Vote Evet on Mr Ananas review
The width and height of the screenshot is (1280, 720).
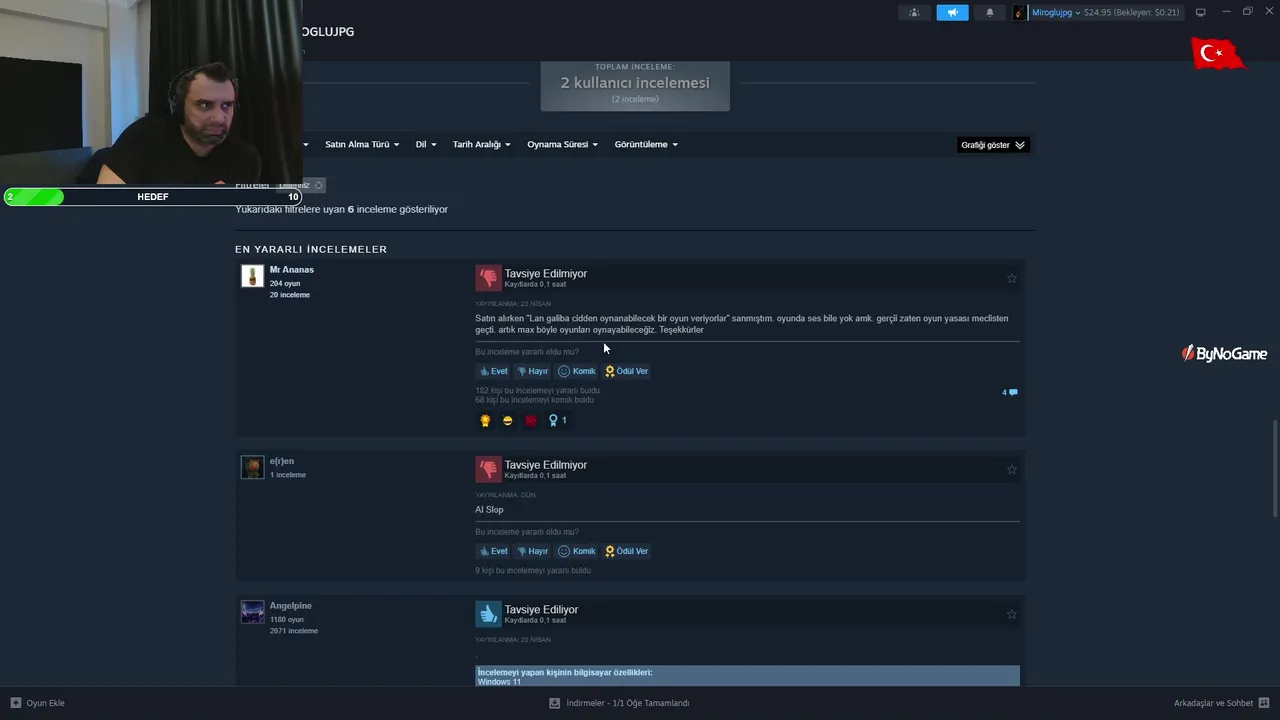[x=493, y=371]
